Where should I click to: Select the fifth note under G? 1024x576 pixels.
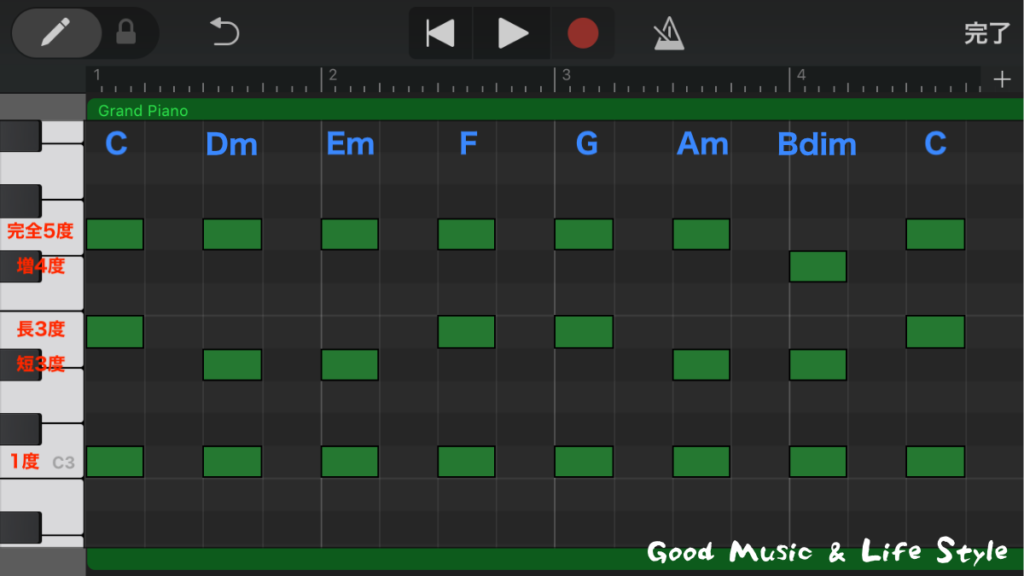(x=584, y=234)
